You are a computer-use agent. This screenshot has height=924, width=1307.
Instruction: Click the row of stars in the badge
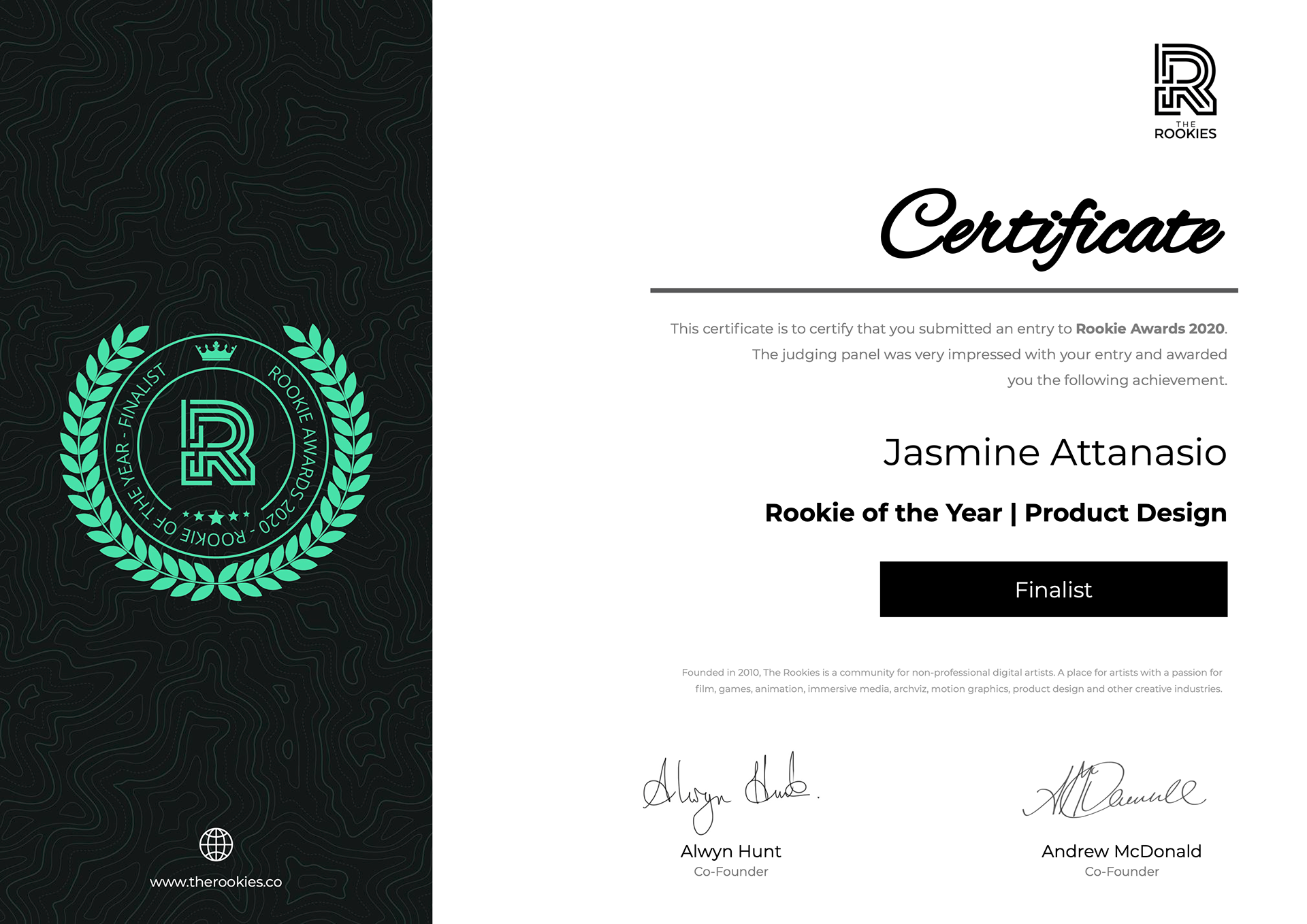point(216,516)
